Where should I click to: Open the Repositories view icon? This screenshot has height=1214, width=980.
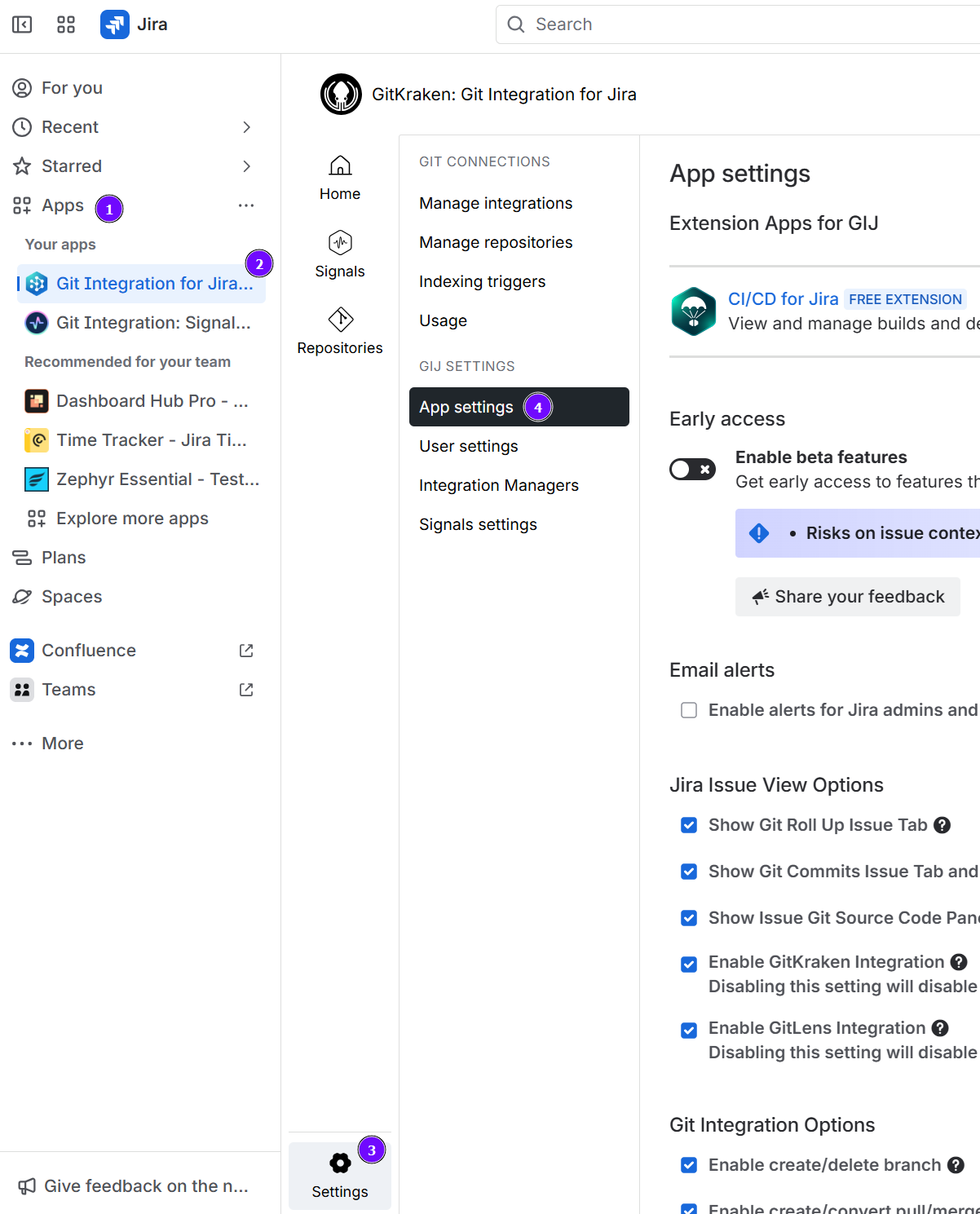point(340,320)
